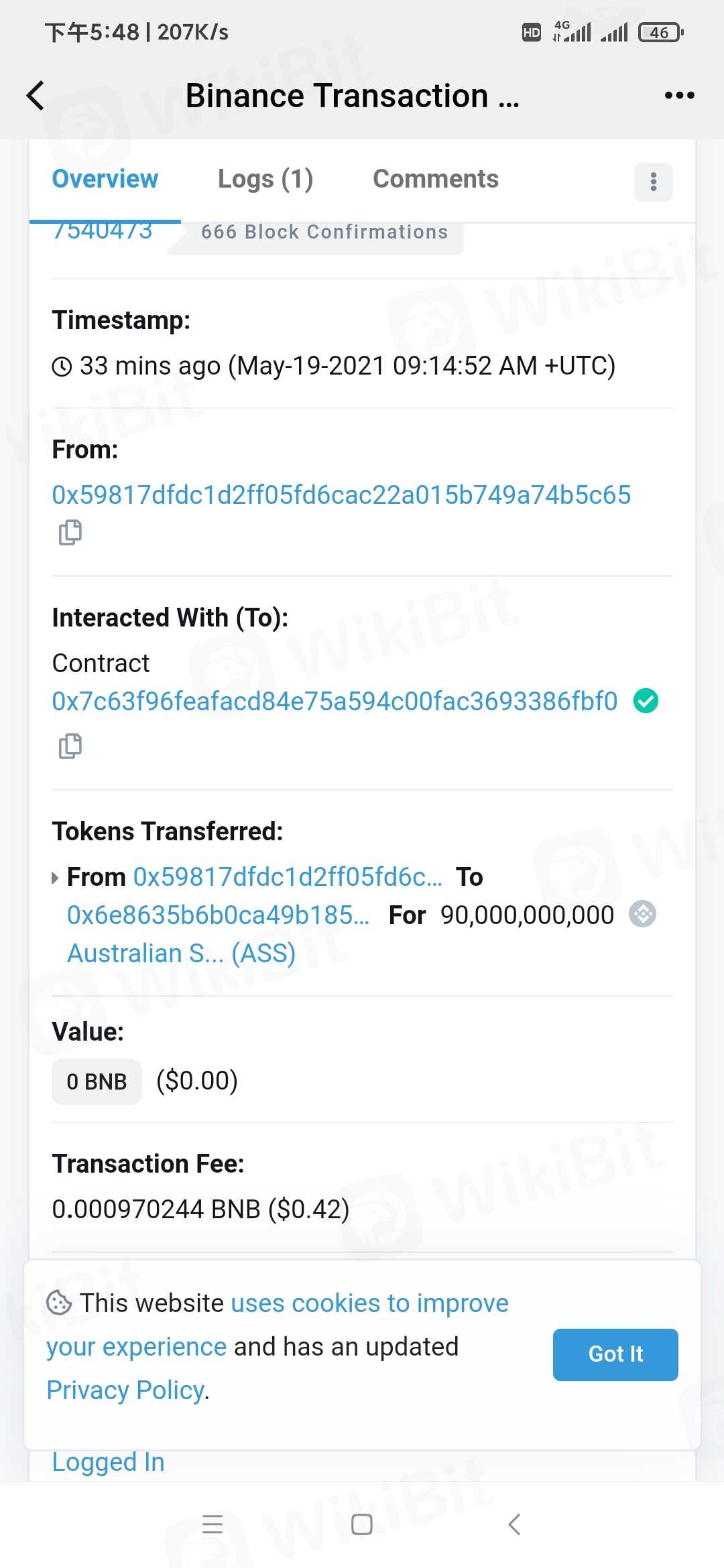Copy the From address
The image size is (724, 1568).
[70, 533]
